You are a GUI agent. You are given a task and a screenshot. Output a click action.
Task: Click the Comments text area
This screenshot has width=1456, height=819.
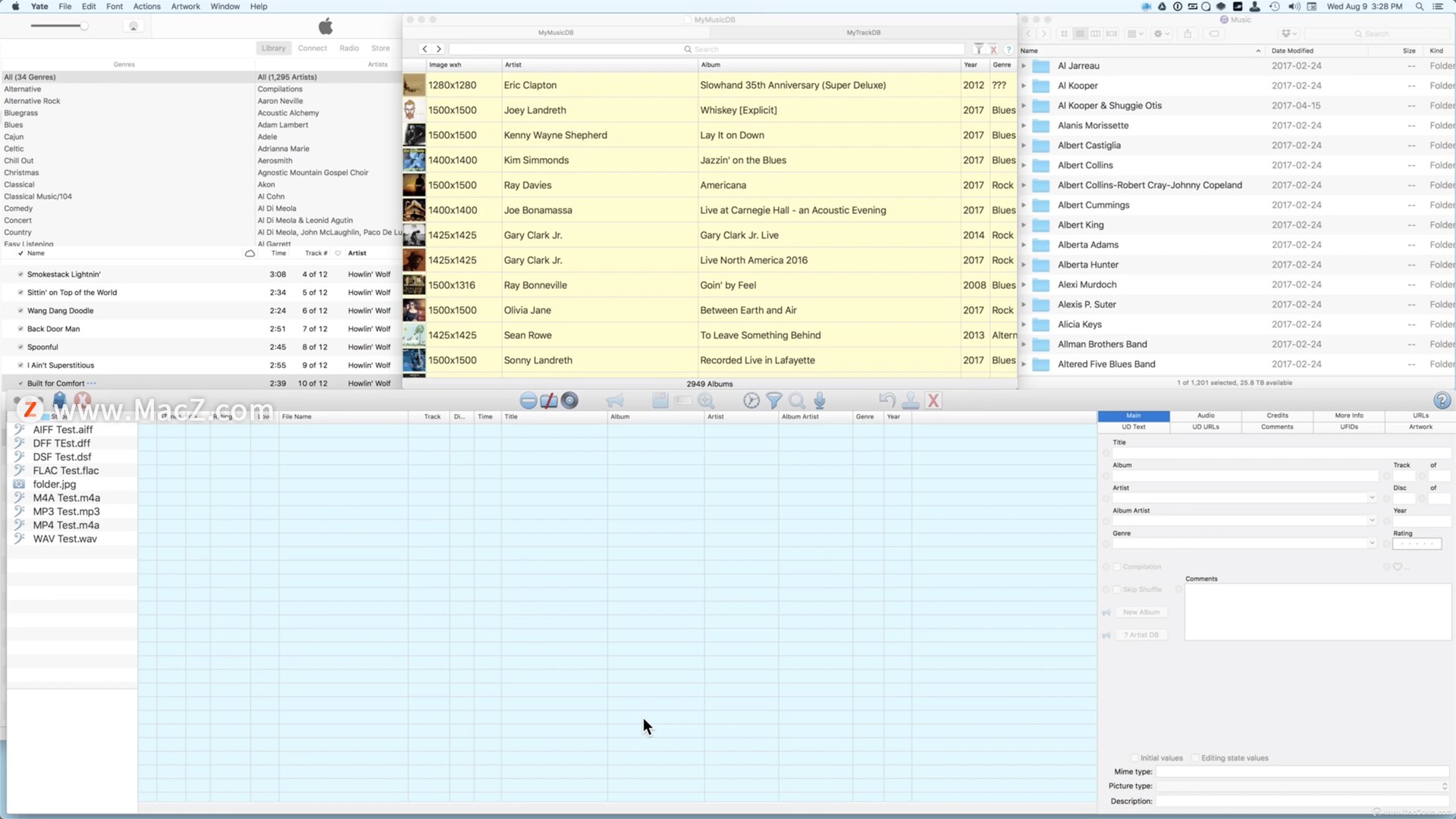tap(1318, 612)
